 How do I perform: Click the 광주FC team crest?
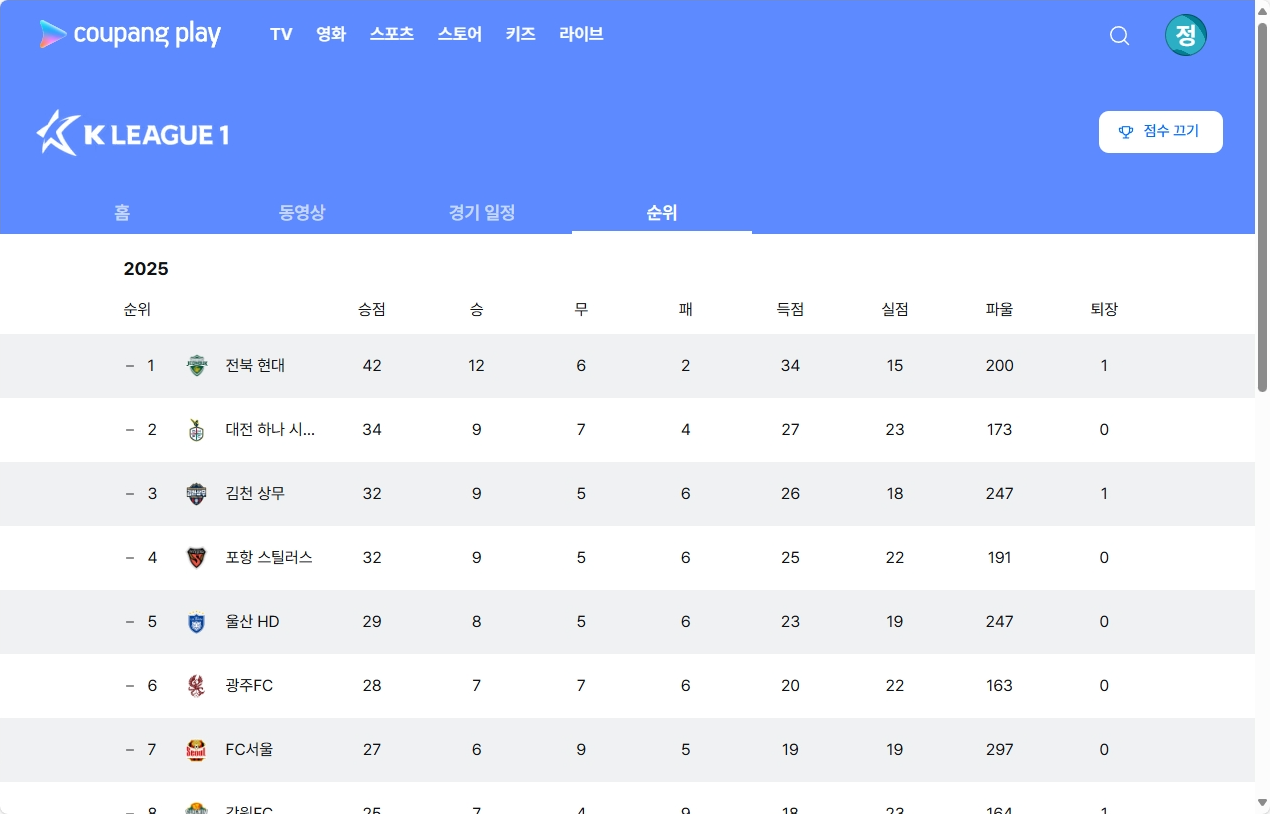click(x=197, y=686)
